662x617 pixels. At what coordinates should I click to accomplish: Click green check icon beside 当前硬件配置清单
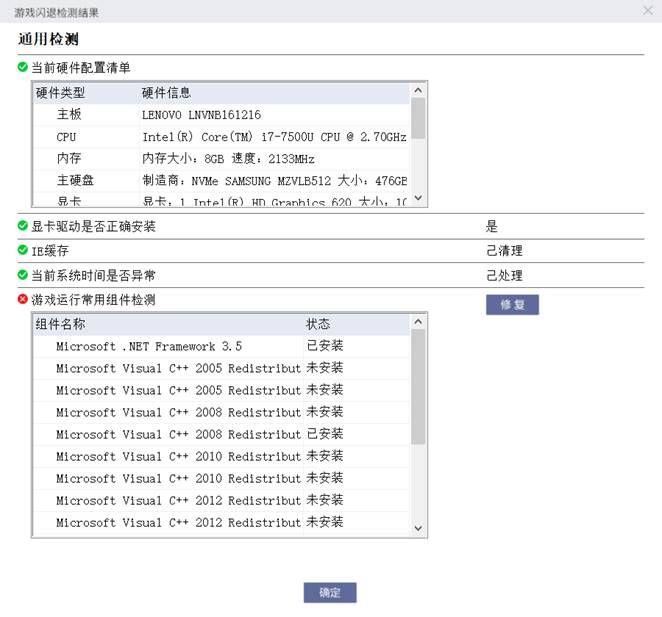[23, 67]
